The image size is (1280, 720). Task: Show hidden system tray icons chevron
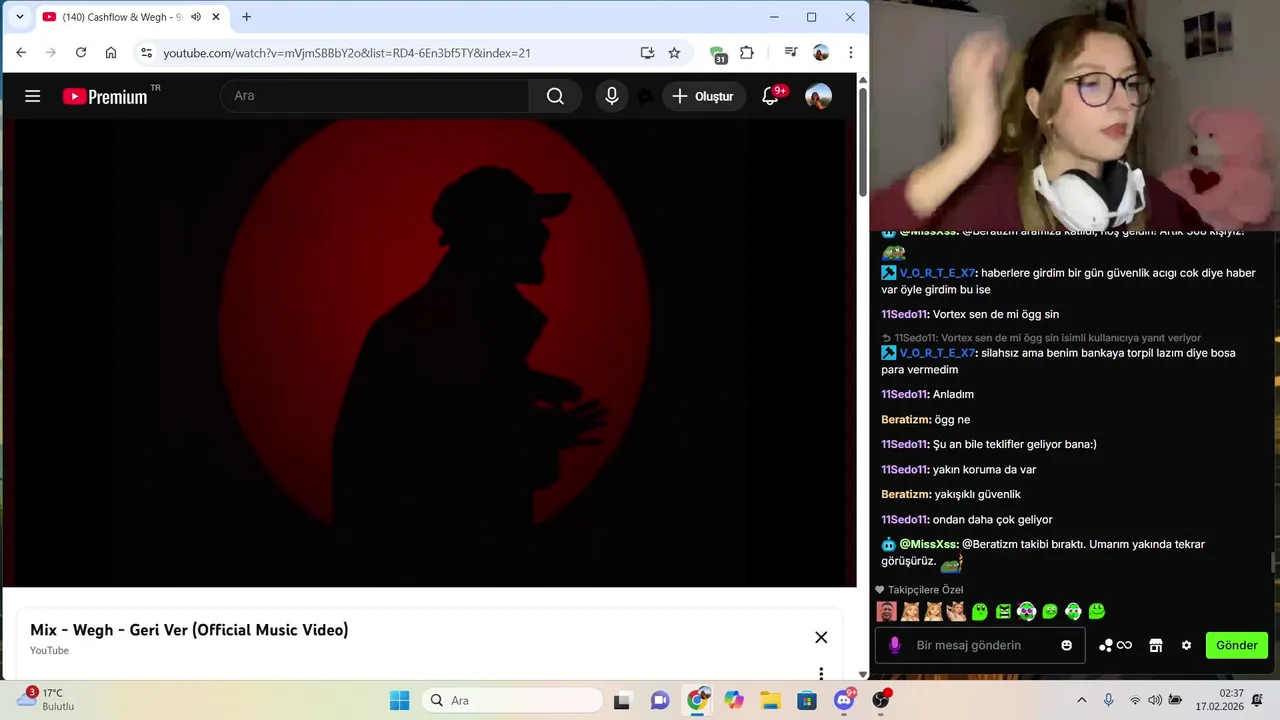pyautogui.click(x=1081, y=700)
